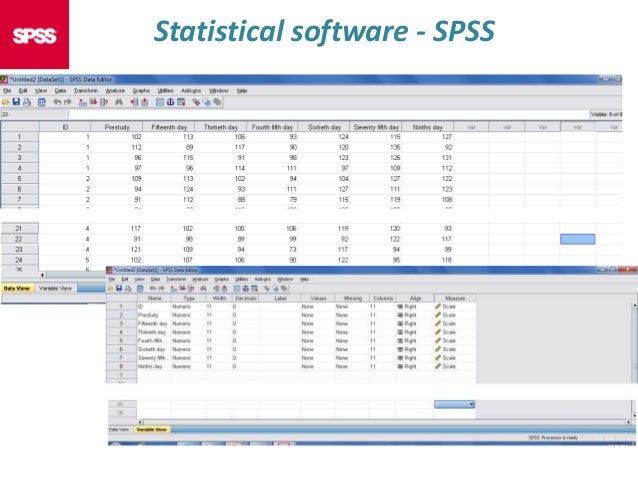This screenshot has height=479, width=638.
Task: Open Analyze menu in the Data View window
Action: 115,91
